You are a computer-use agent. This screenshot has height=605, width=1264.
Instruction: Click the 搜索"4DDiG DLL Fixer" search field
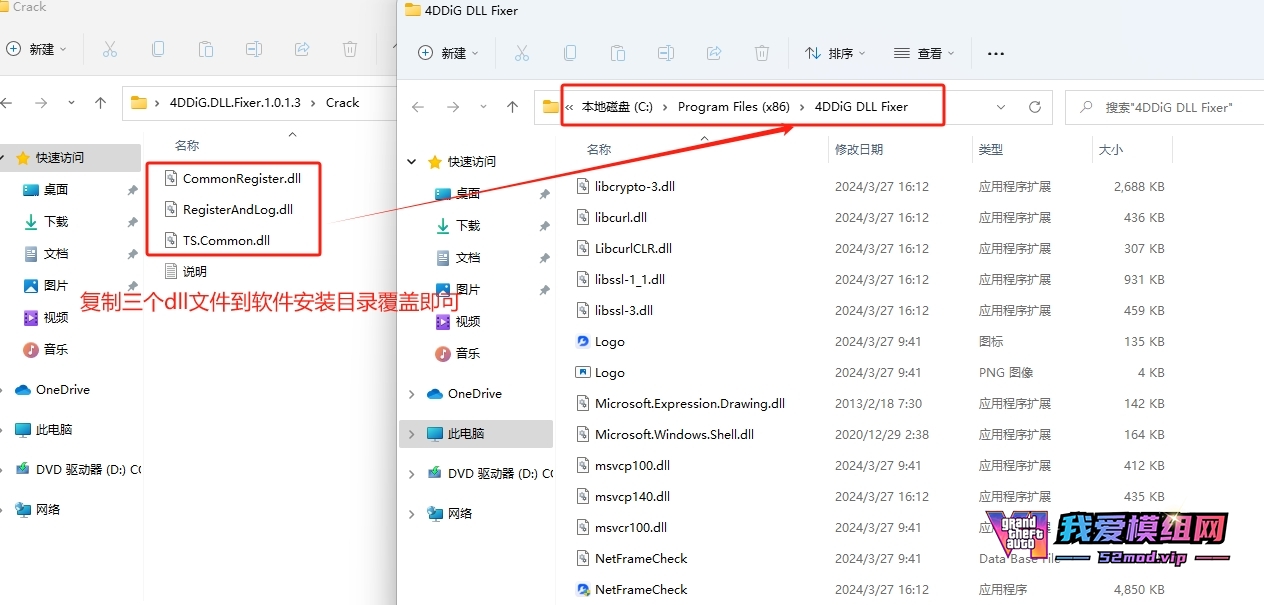pyautogui.click(x=1164, y=107)
